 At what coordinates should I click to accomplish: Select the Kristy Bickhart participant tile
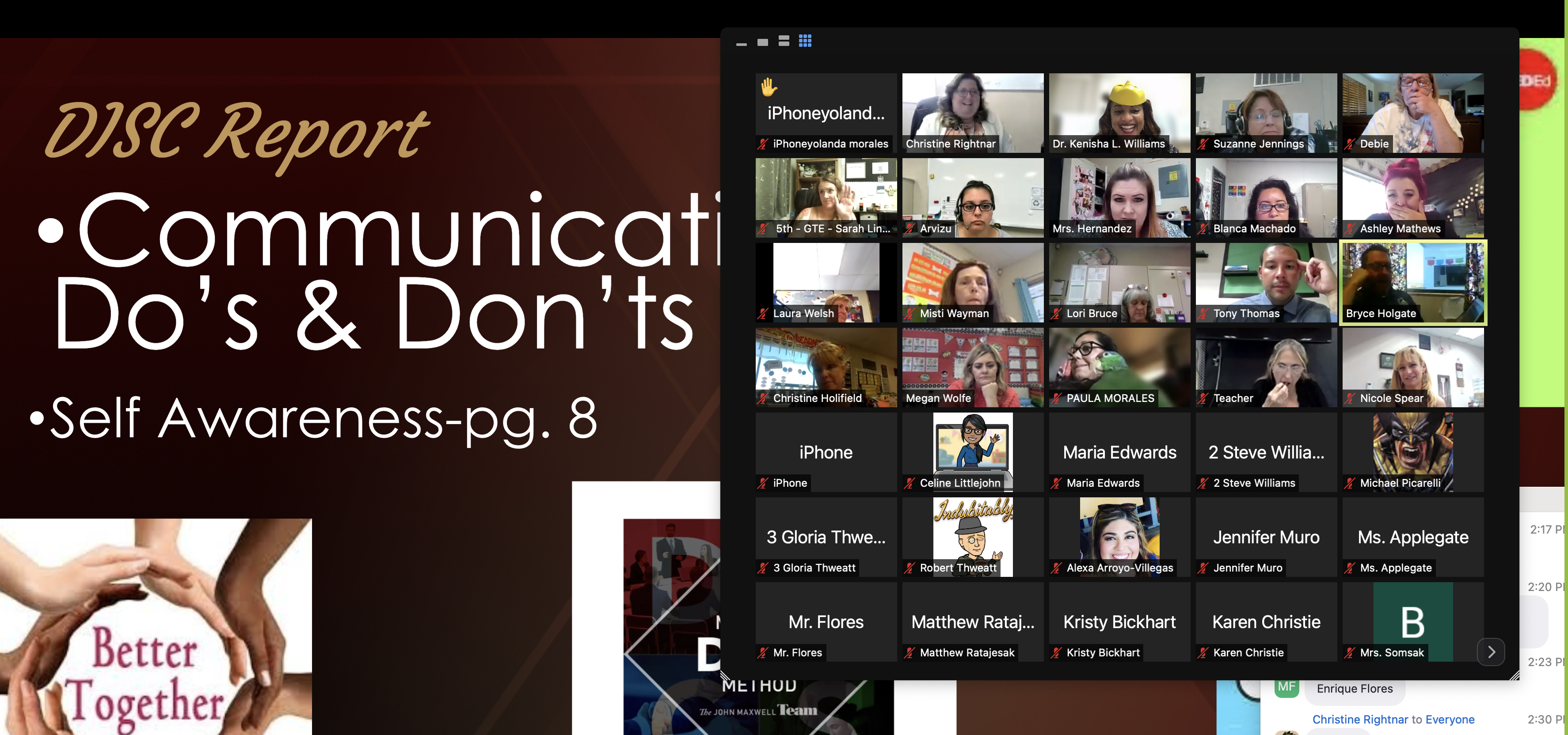(x=1119, y=622)
